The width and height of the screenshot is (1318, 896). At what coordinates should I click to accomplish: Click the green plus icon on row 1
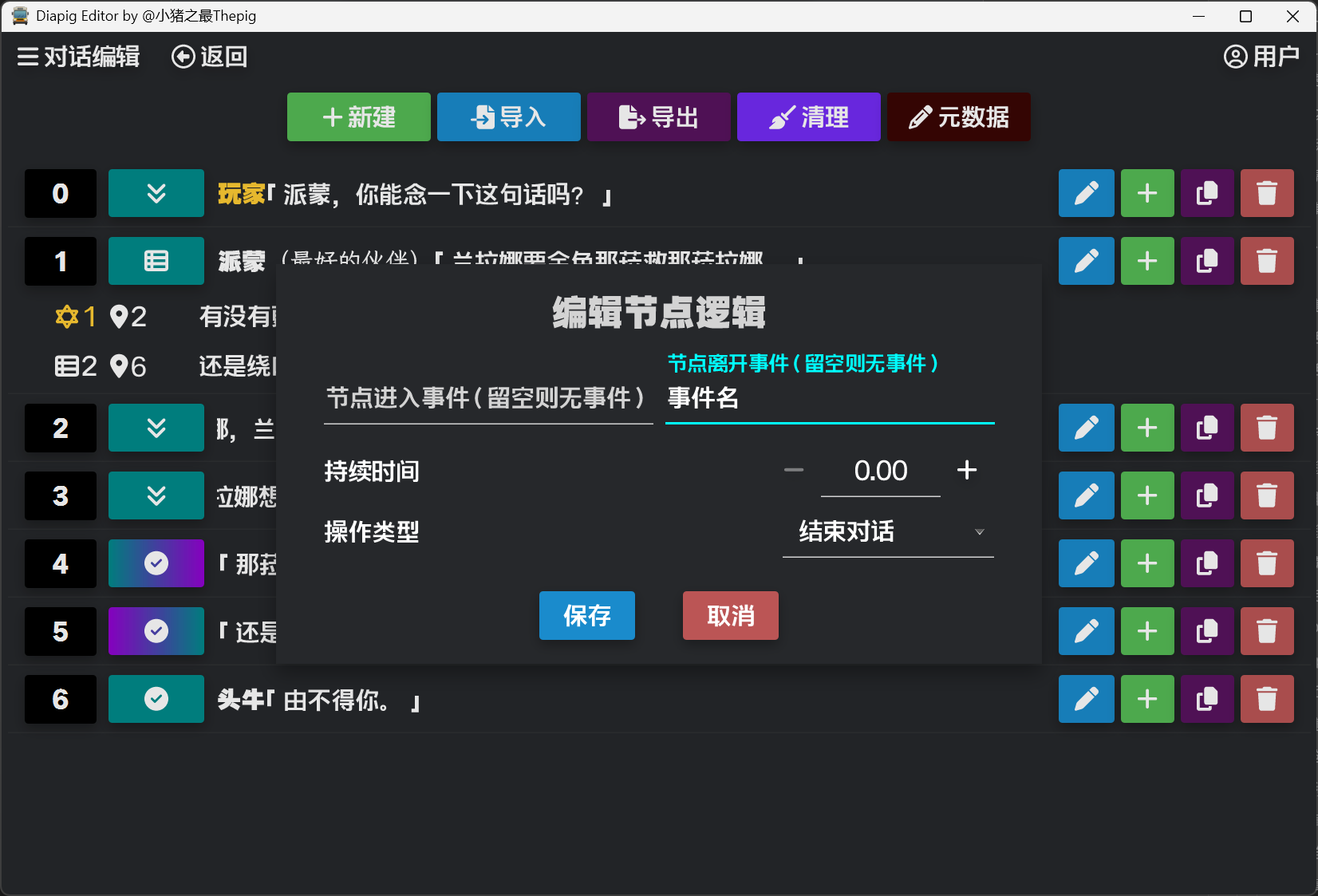coord(1146,261)
